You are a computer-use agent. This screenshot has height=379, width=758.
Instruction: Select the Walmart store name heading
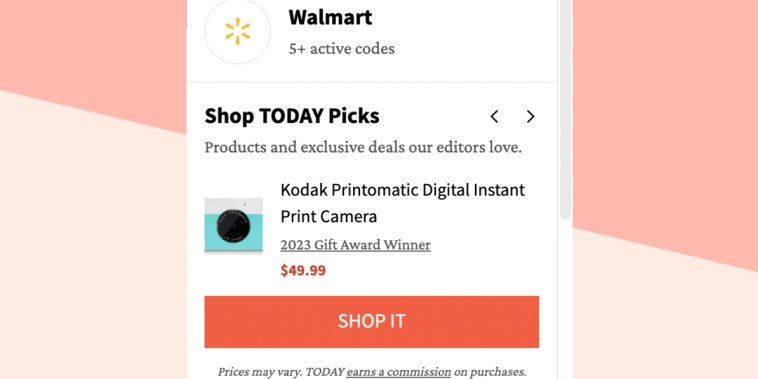[x=330, y=17]
